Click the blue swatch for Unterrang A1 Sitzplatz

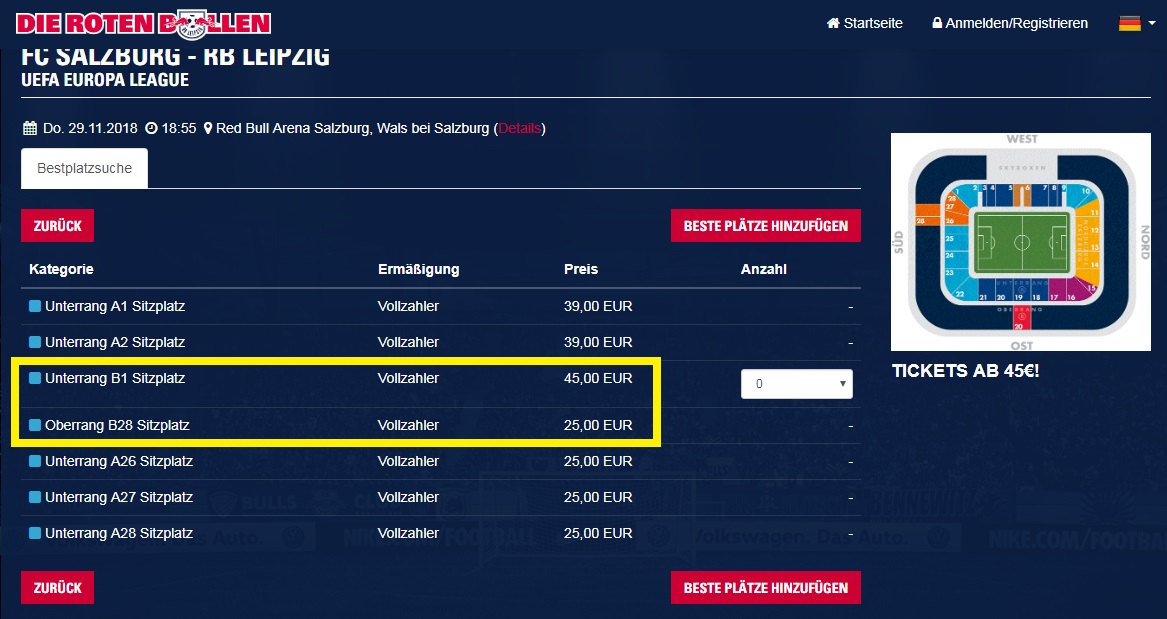[x=34, y=306]
